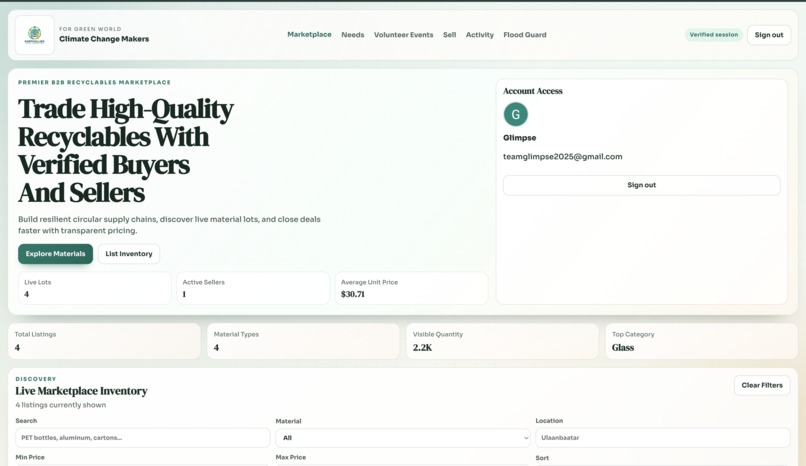Focus the Location field showing Ulaanbaatar
806x466 pixels.
tap(663, 438)
